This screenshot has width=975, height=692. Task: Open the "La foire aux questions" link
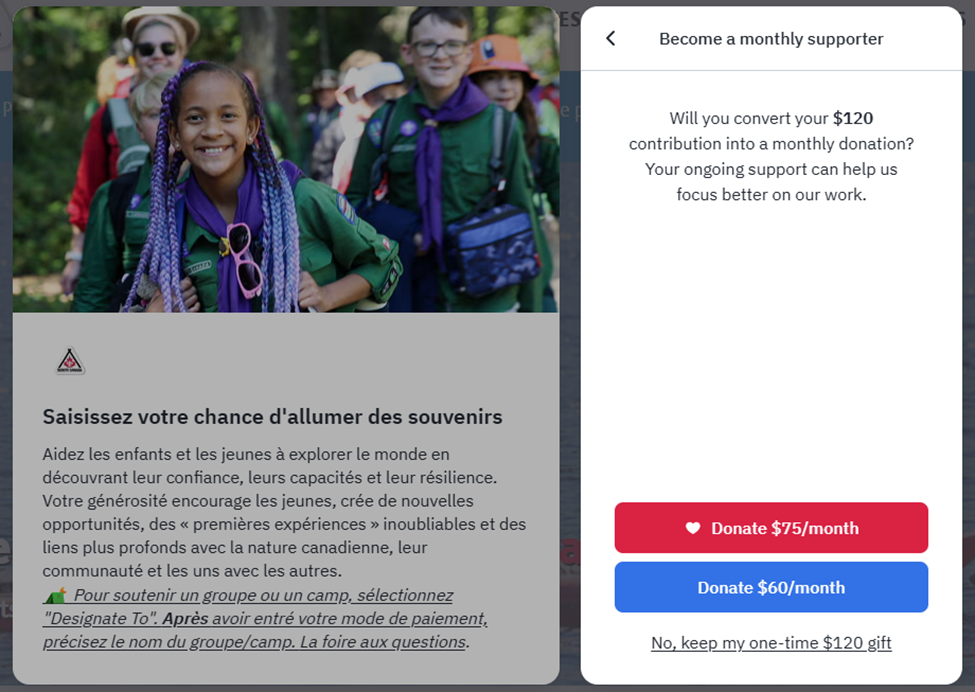tap(383, 642)
